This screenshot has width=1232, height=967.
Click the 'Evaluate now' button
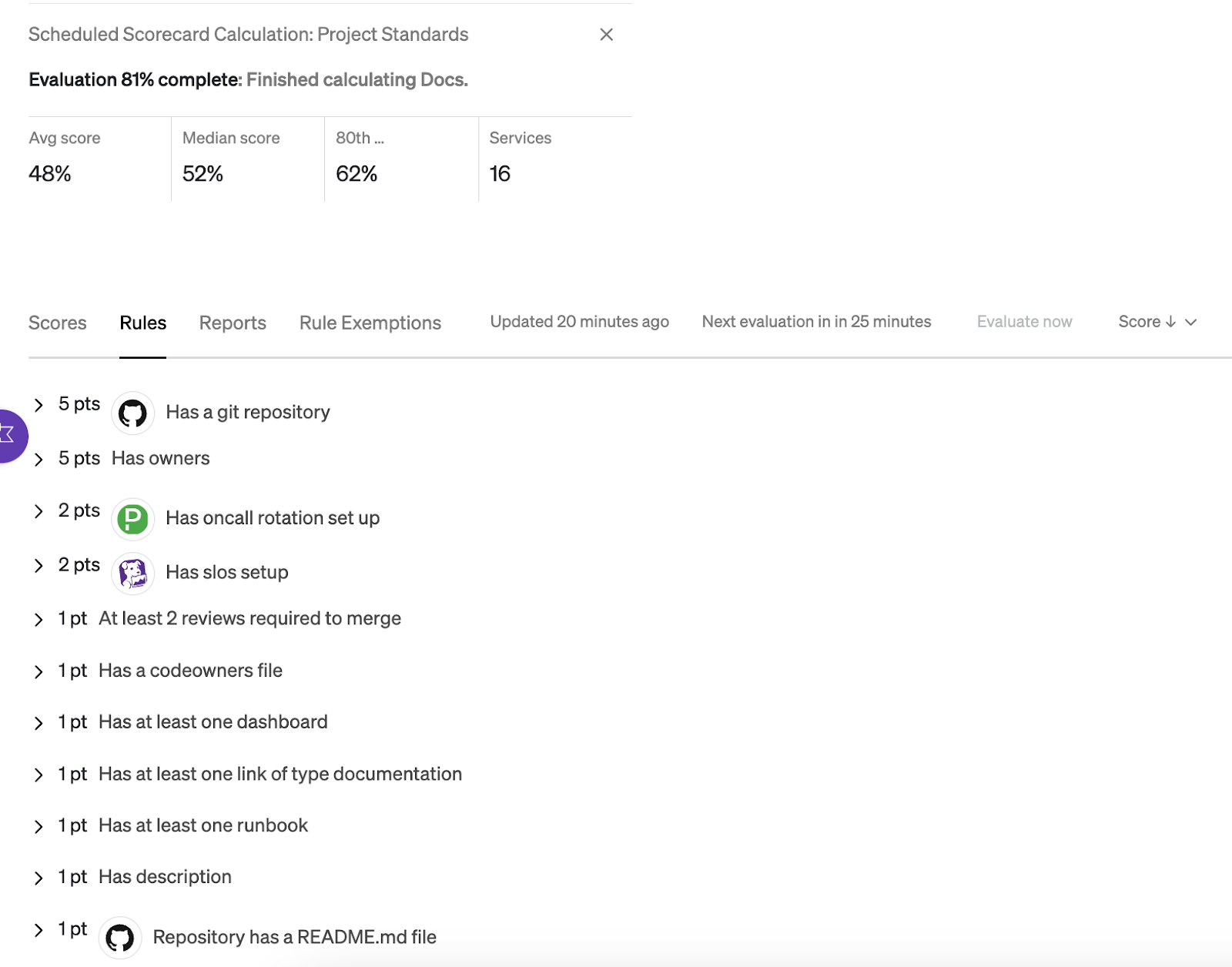1024,322
